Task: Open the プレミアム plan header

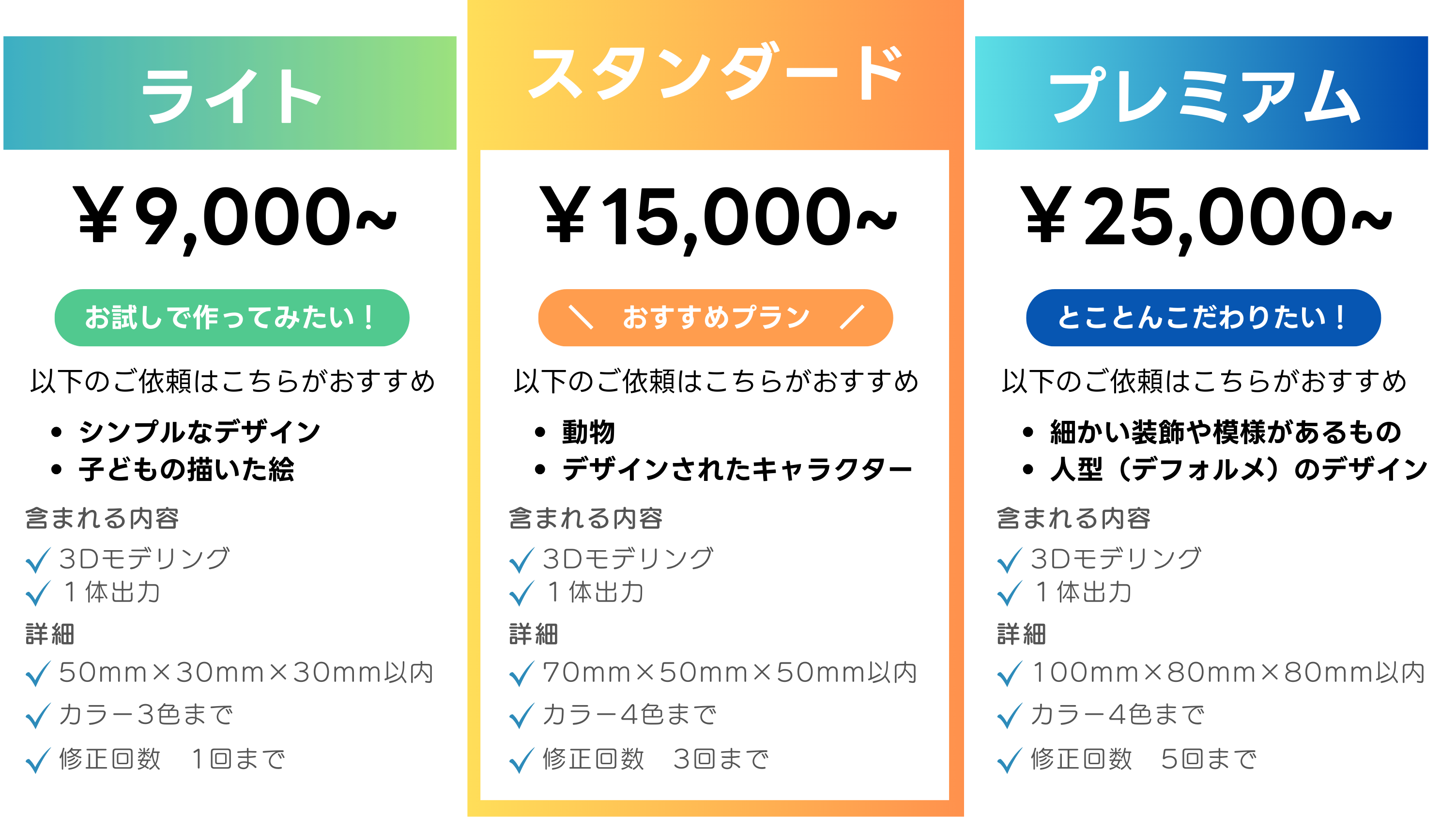Action: click(x=1202, y=93)
